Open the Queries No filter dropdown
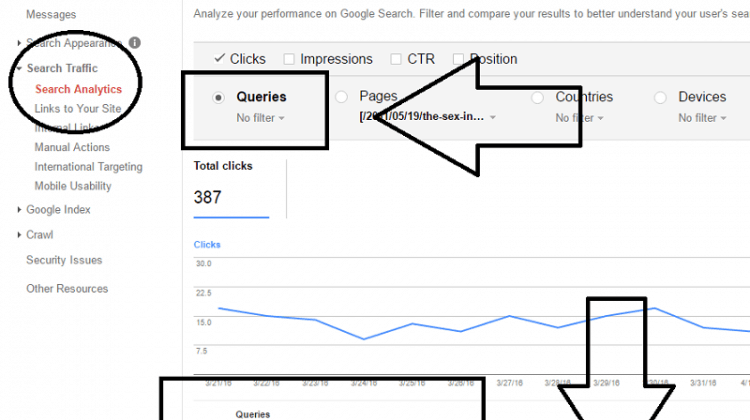The width and height of the screenshot is (750, 420). (260, 118)
